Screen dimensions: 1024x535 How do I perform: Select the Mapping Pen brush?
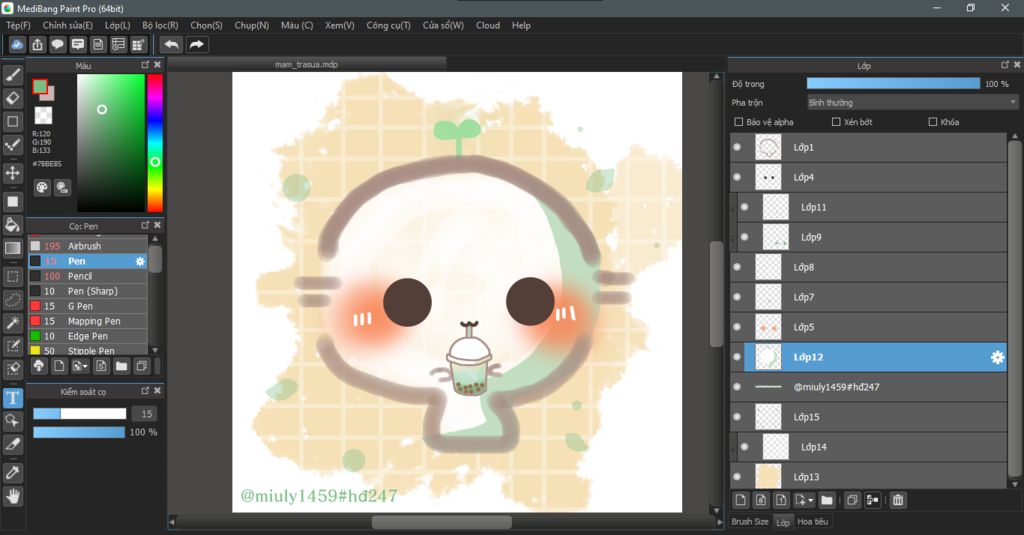coord(88,321)
